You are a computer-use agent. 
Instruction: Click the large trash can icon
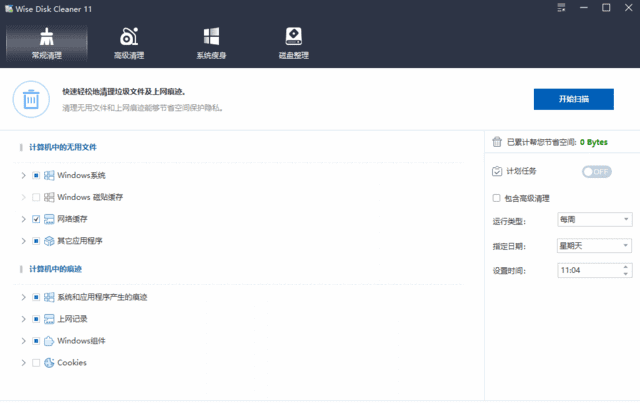pyautogui.click(x=31, y=99)
